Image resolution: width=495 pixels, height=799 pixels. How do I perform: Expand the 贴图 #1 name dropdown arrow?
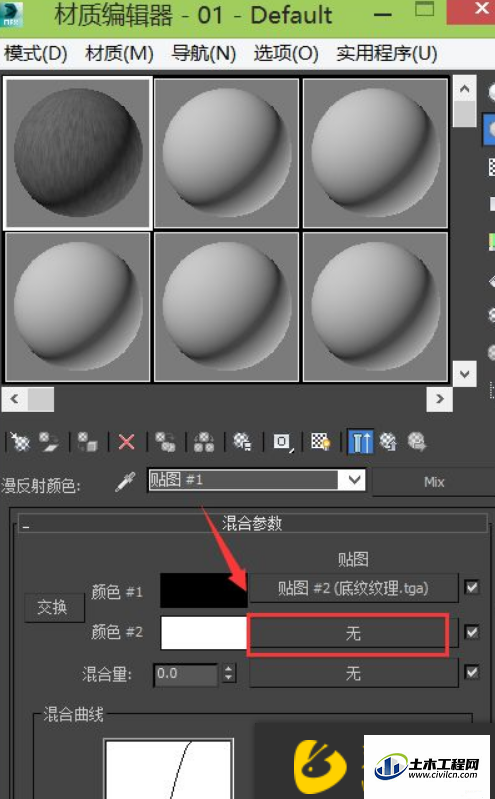click(x=353, y=480)
